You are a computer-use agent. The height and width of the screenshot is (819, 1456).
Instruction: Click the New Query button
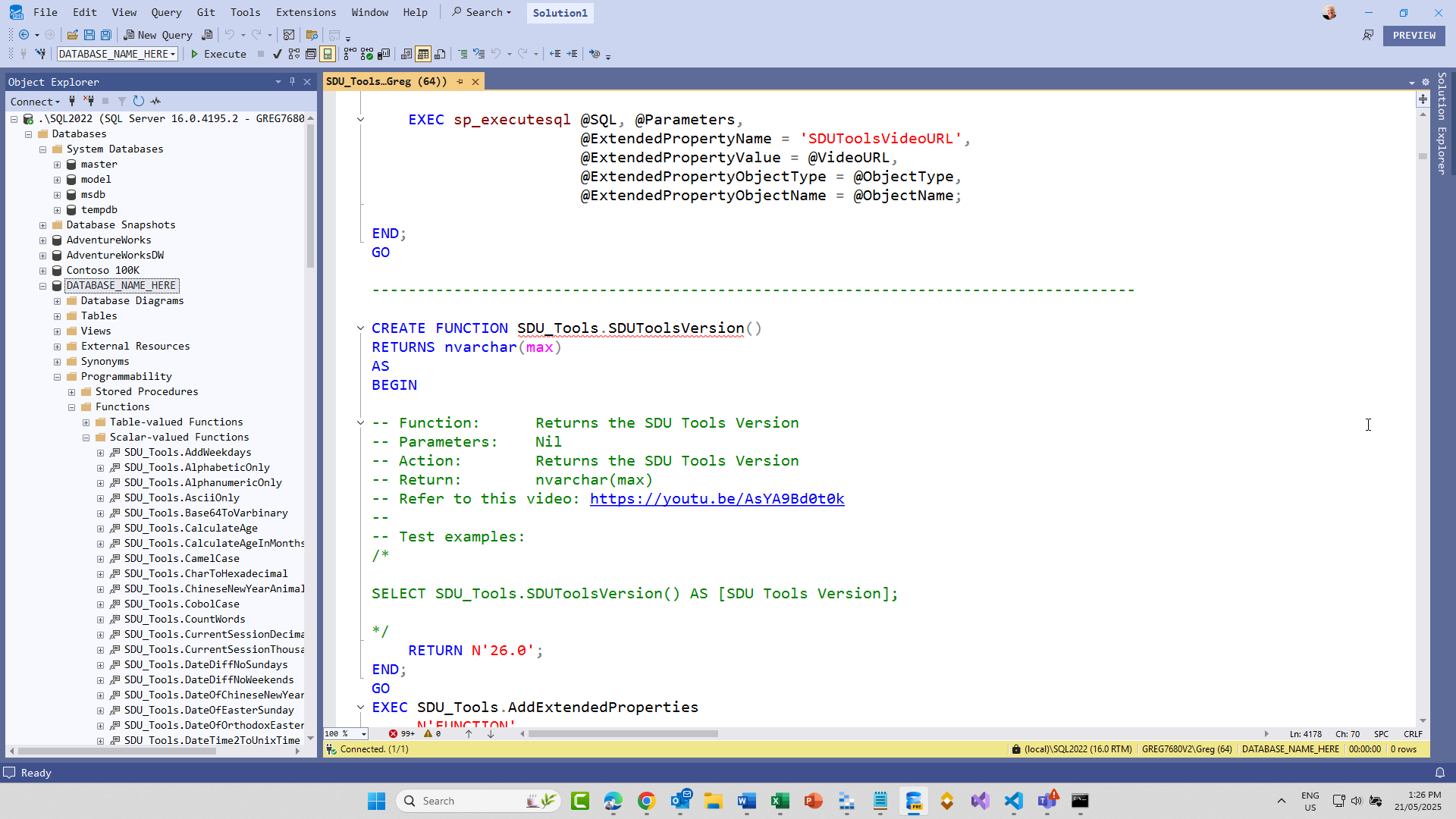[158, 35]
